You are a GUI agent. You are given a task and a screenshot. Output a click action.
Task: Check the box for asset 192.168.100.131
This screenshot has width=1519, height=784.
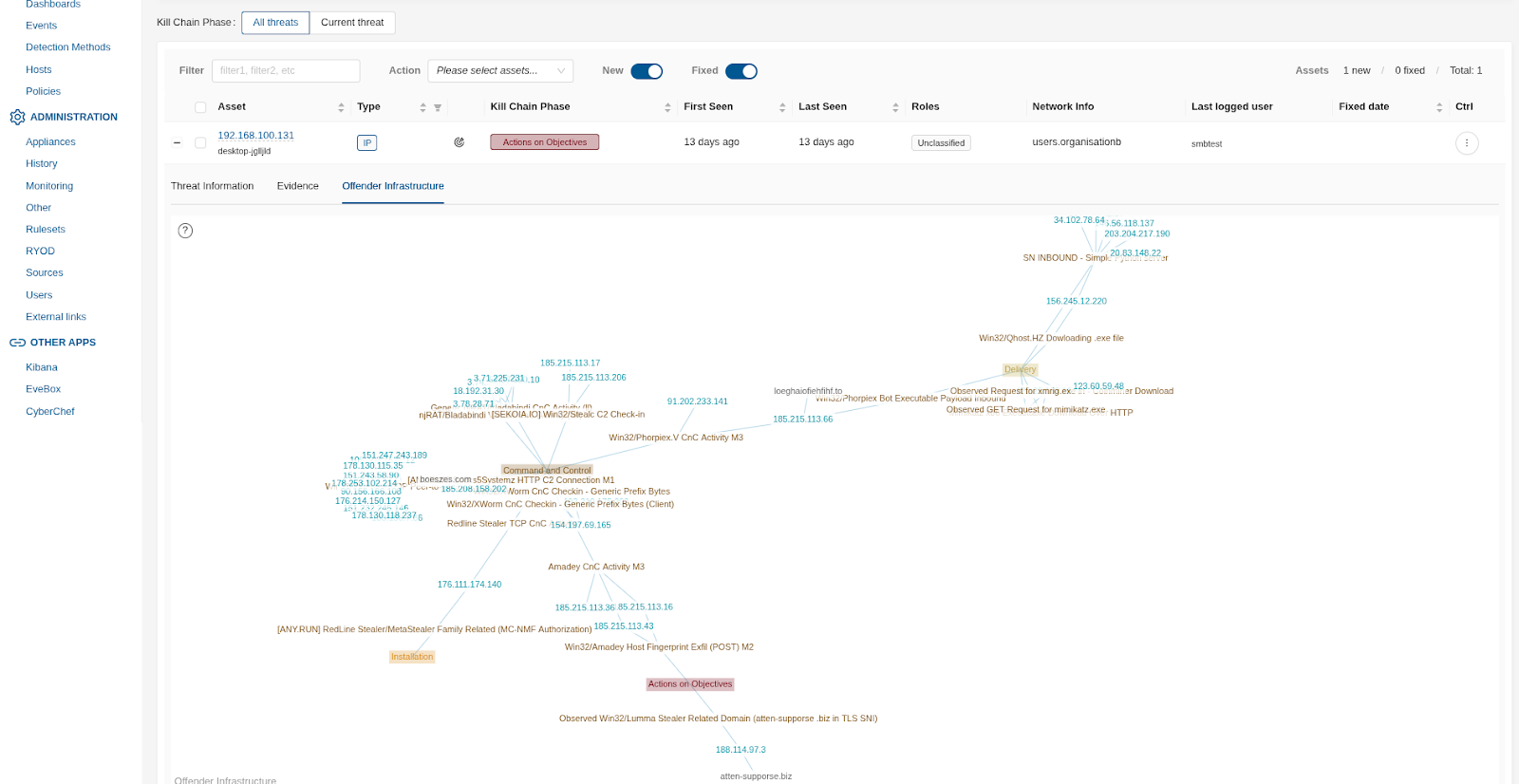(200, 143)
